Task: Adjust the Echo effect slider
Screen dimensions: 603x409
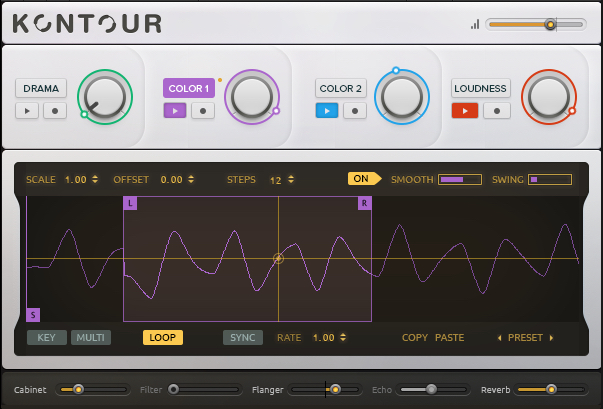Action: click(433, 389)
